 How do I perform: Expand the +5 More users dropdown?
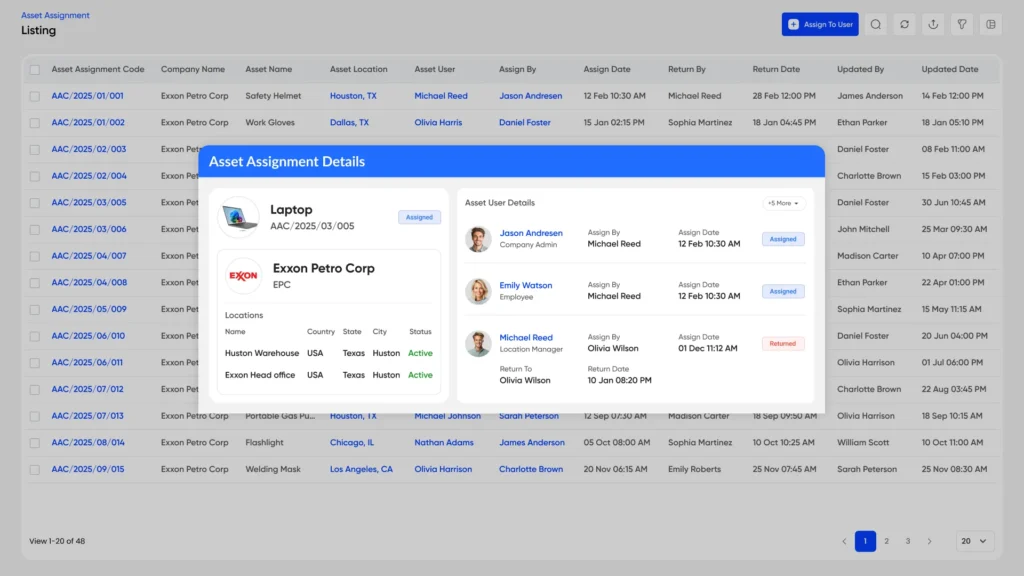pos(784,203)
